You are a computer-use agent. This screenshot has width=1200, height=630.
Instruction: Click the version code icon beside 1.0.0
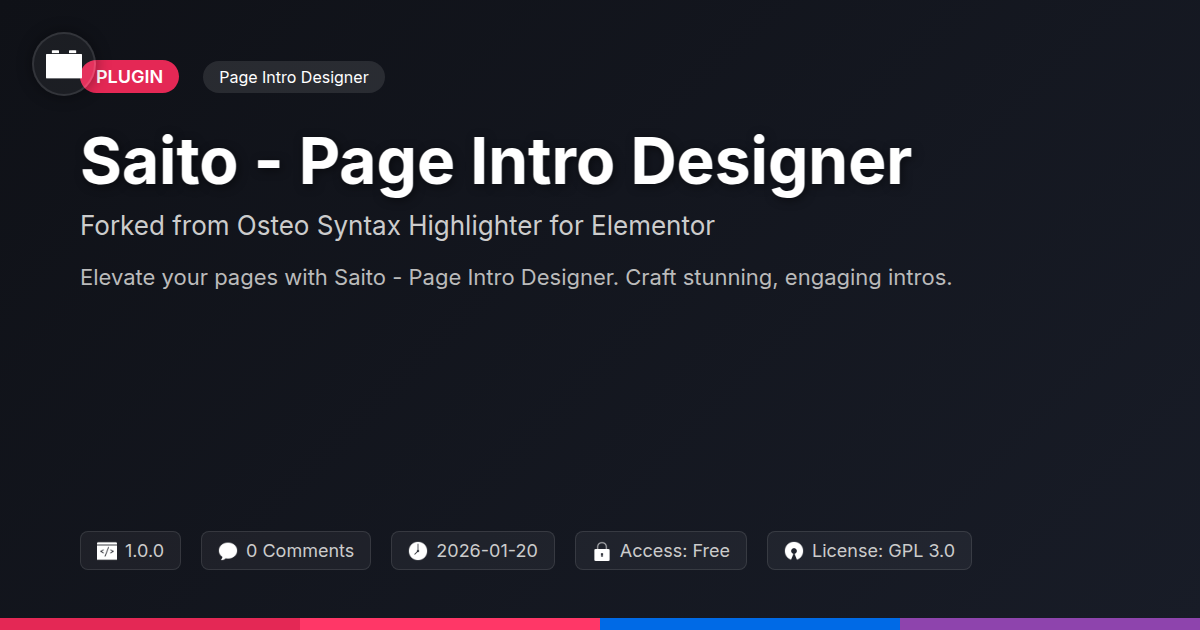(107, 551)
